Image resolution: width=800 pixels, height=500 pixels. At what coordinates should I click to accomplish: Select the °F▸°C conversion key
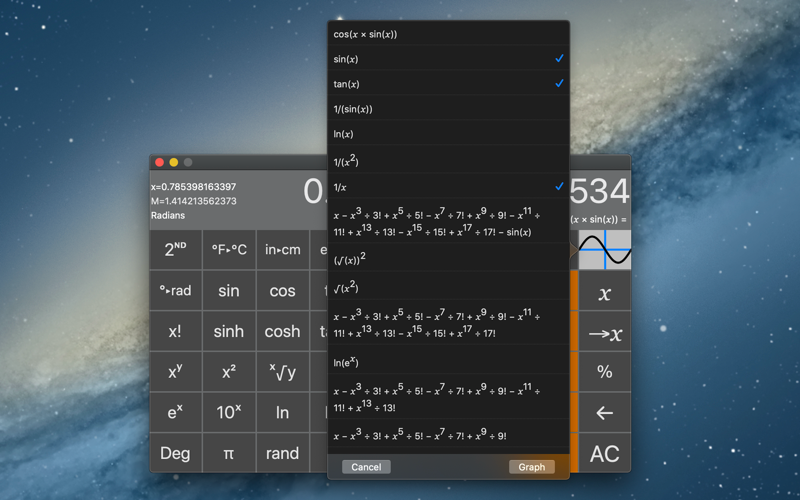click(x=229, y=249)
